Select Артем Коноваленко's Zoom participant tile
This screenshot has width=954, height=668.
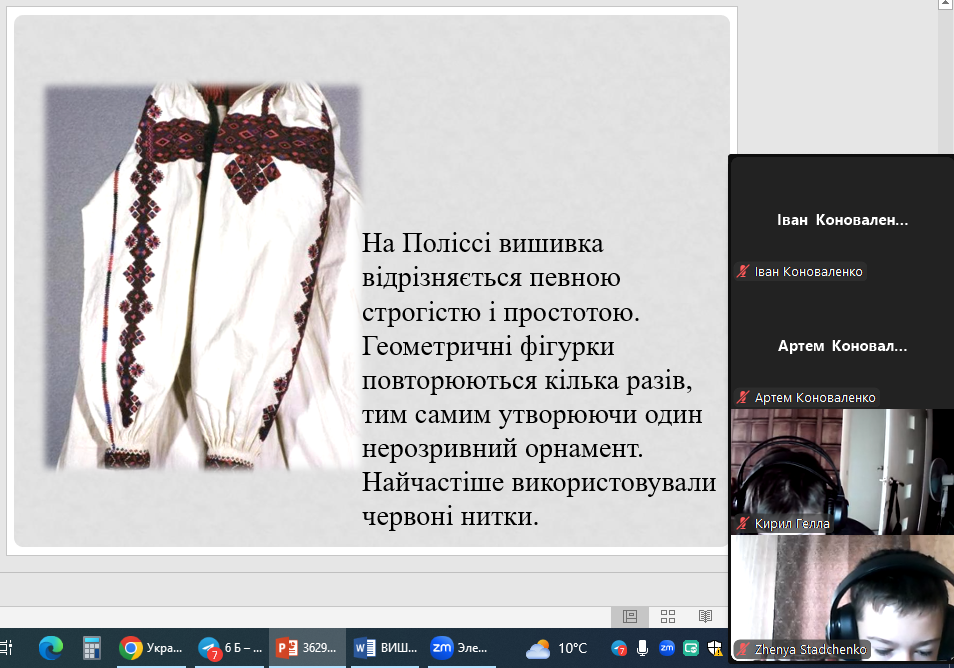click(x=842, y=346)
